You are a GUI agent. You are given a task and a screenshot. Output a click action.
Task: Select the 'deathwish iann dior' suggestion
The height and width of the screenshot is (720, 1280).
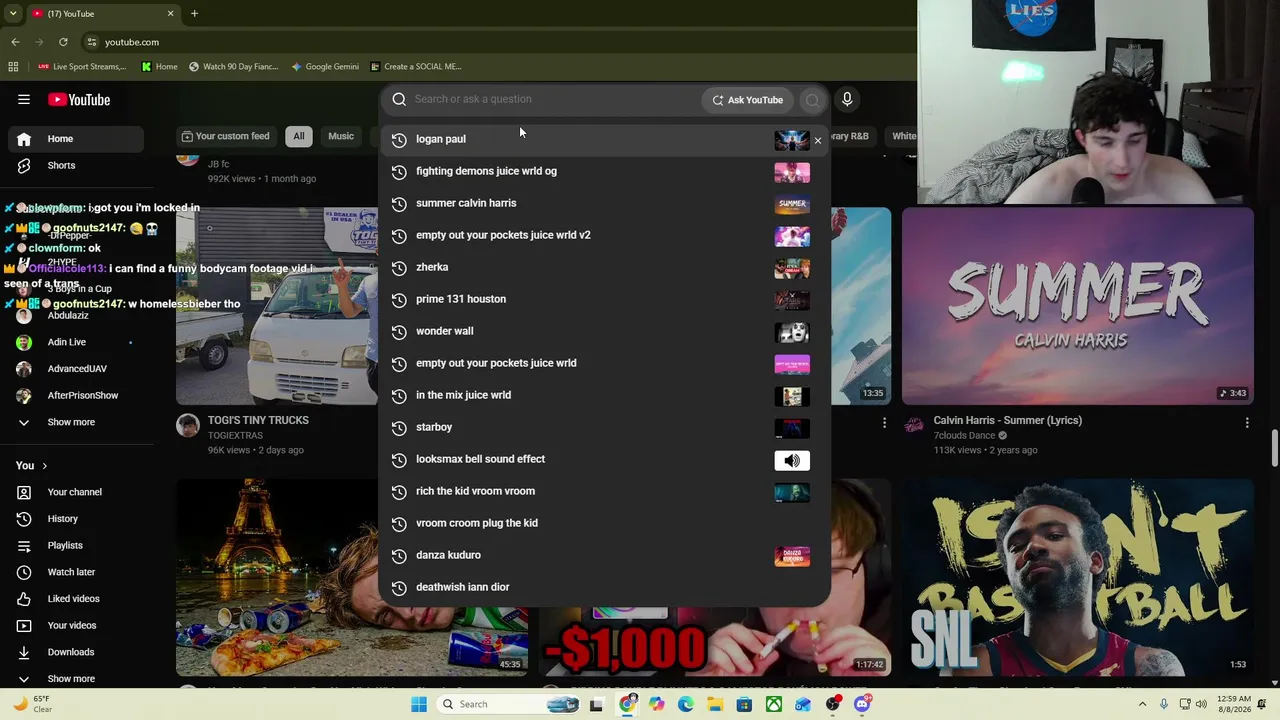coord(604,587)
